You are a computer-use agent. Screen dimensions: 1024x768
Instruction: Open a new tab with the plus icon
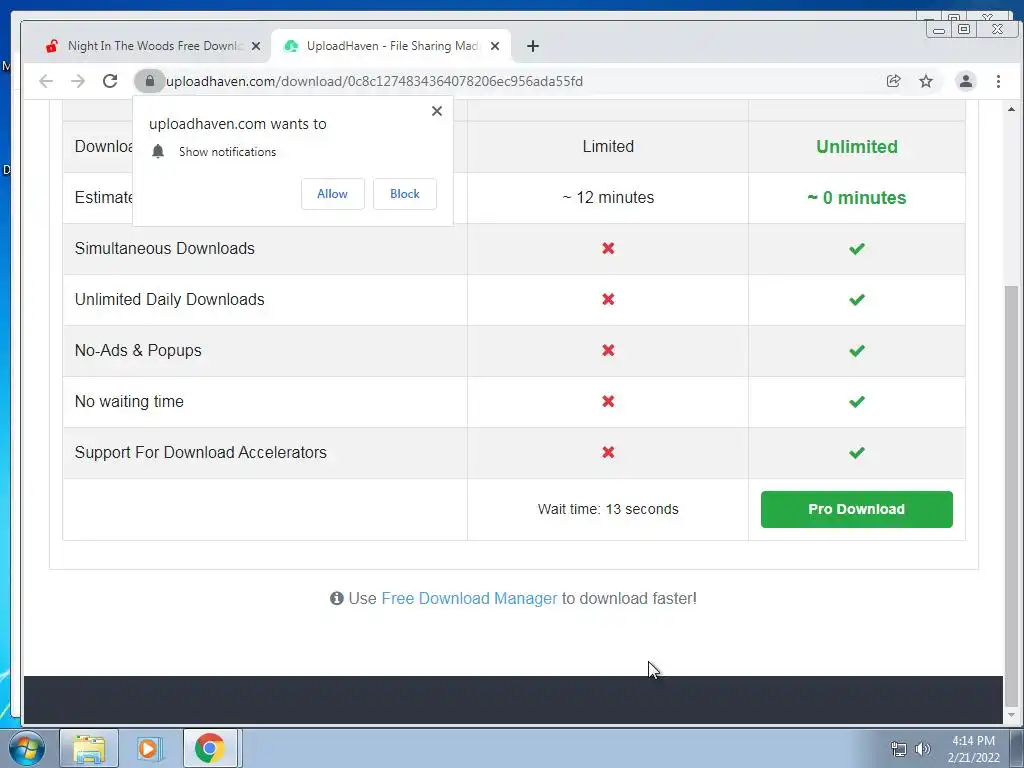[533, 46]
